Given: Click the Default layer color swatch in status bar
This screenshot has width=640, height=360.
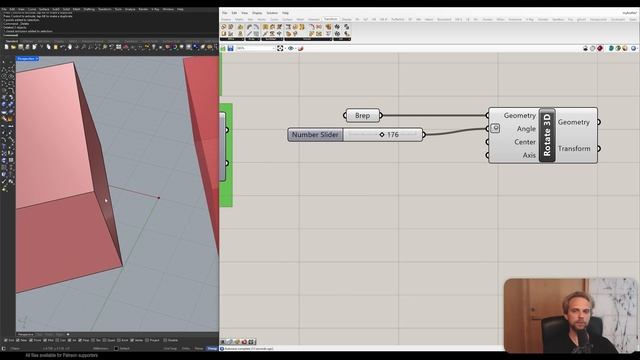Looking at the screenshot, I should pyautogui.click(x=116, y=349).
